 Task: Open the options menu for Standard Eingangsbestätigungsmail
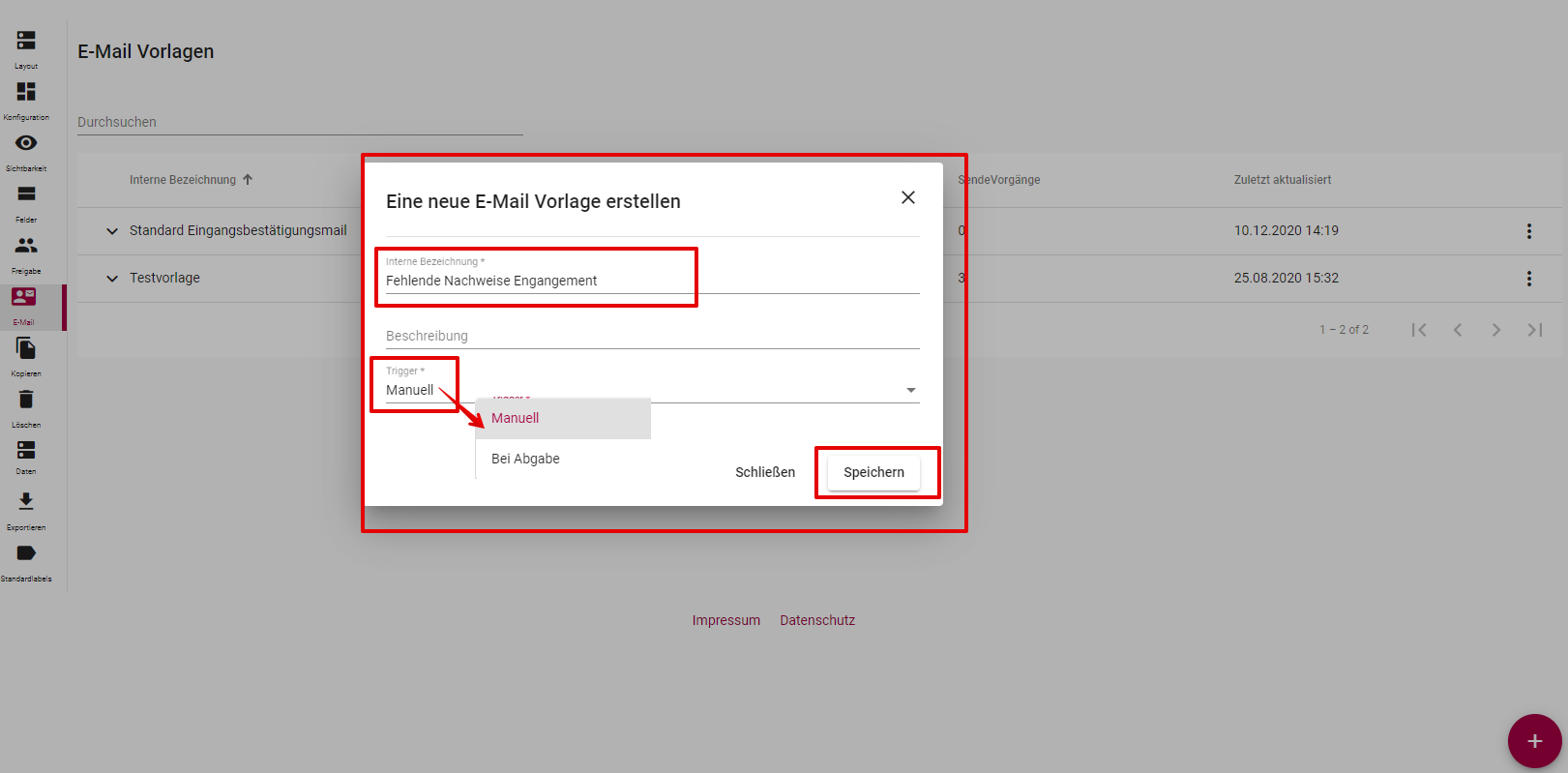[1529, 231]
